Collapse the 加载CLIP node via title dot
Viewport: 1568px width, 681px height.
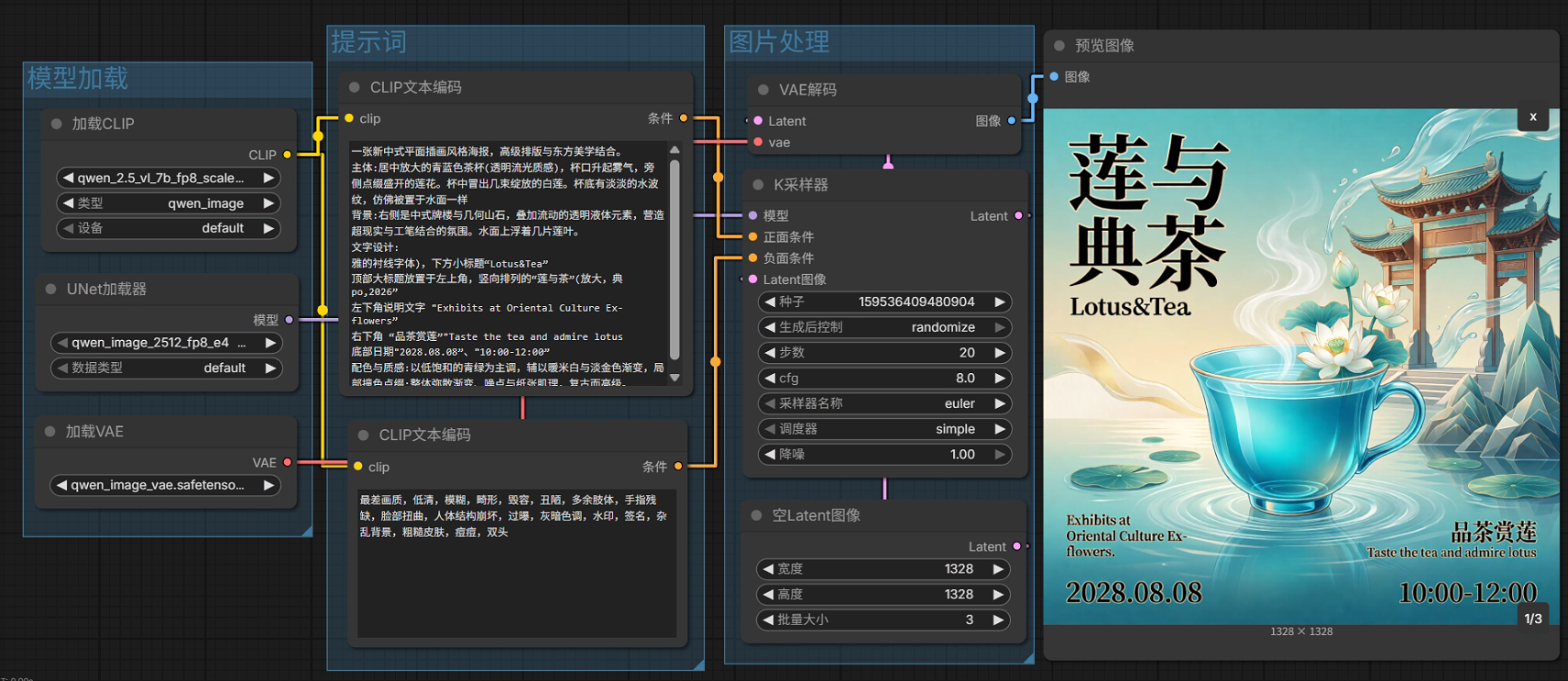57,124
